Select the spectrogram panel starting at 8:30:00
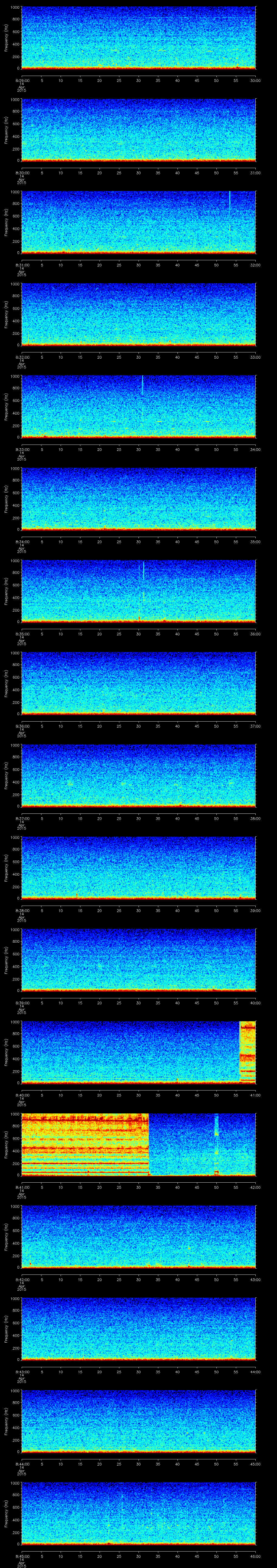 click(138, 130)
